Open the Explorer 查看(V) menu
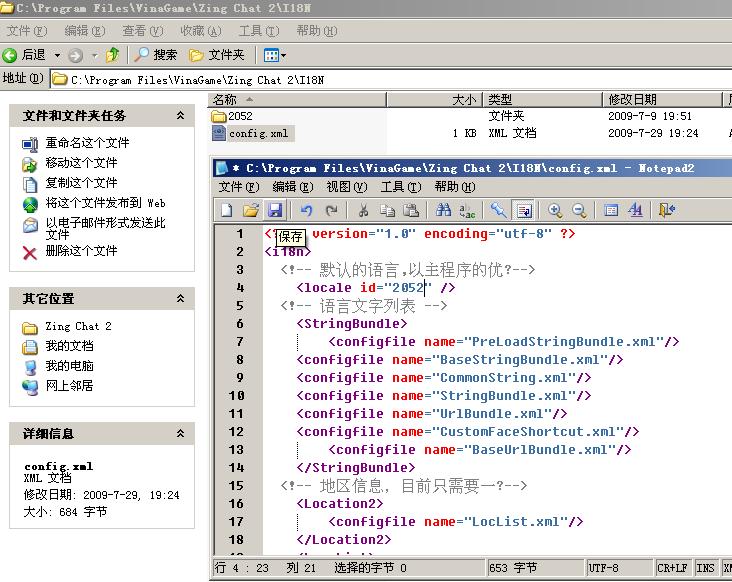 coord(143,31)
